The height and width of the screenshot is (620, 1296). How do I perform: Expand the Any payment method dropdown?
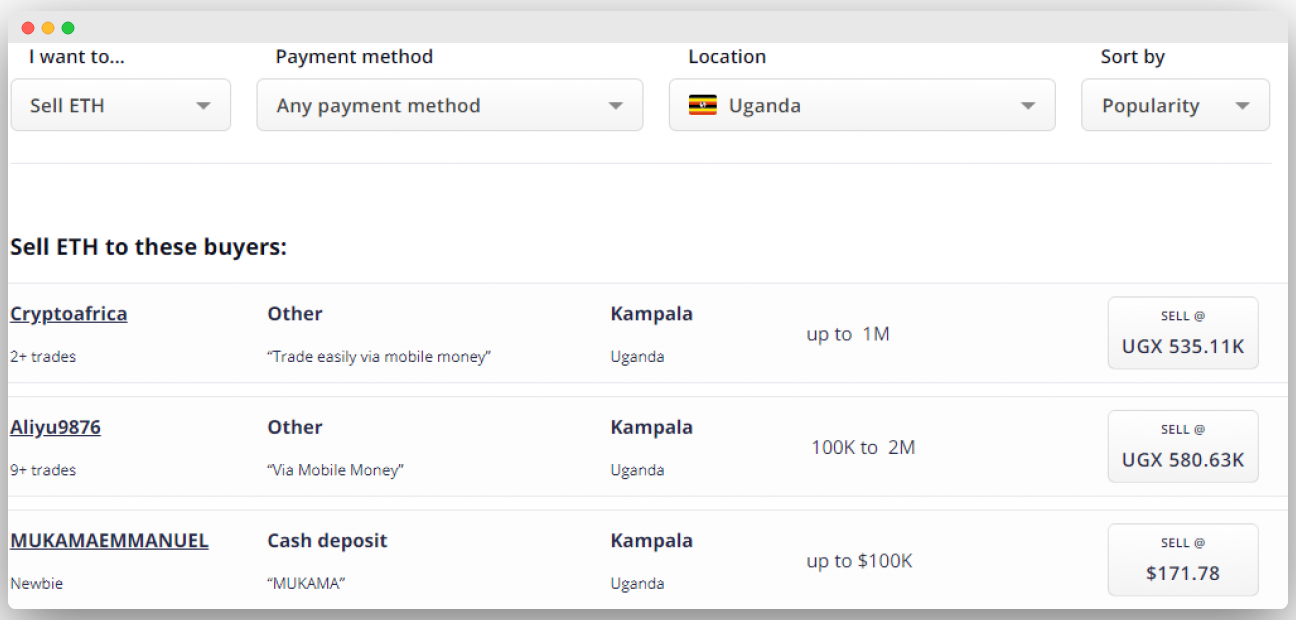click(449, 105)
